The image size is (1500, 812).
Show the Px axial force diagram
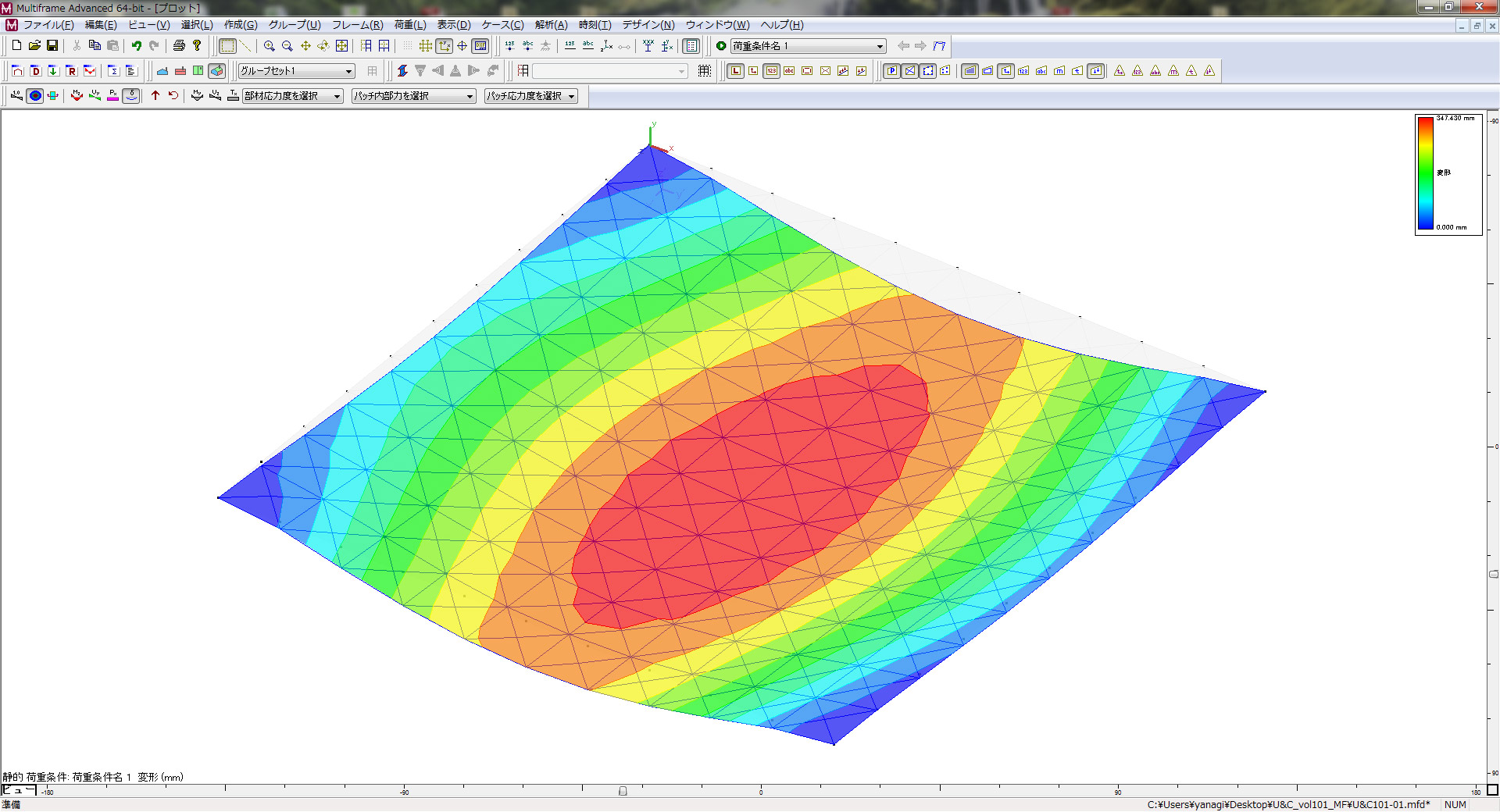coord(112,96)
